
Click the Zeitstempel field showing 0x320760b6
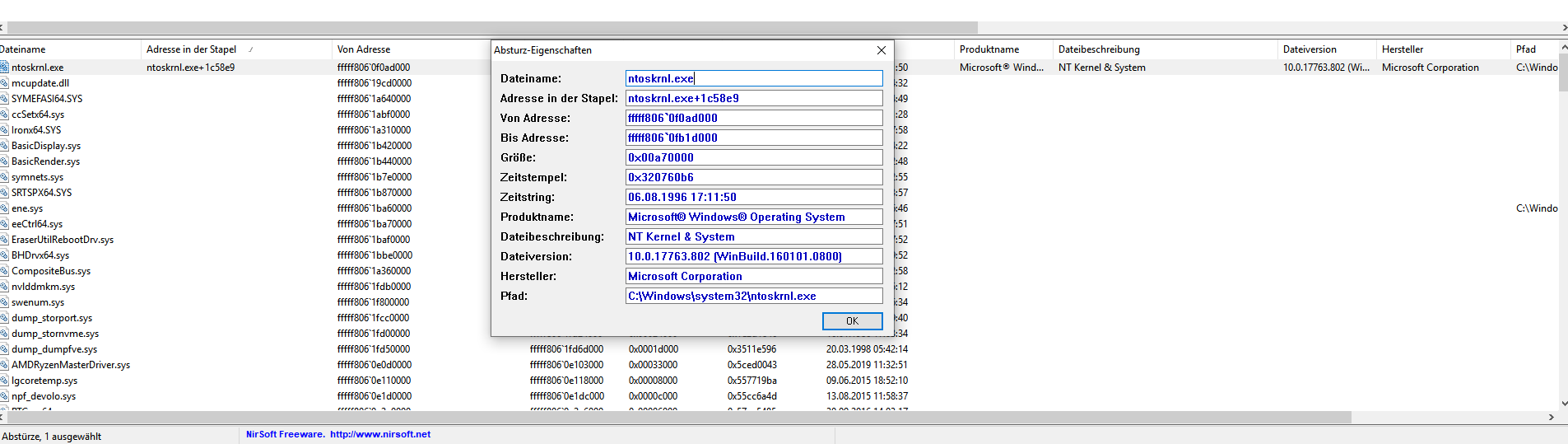pyautogui.click(x=754, y=177)
